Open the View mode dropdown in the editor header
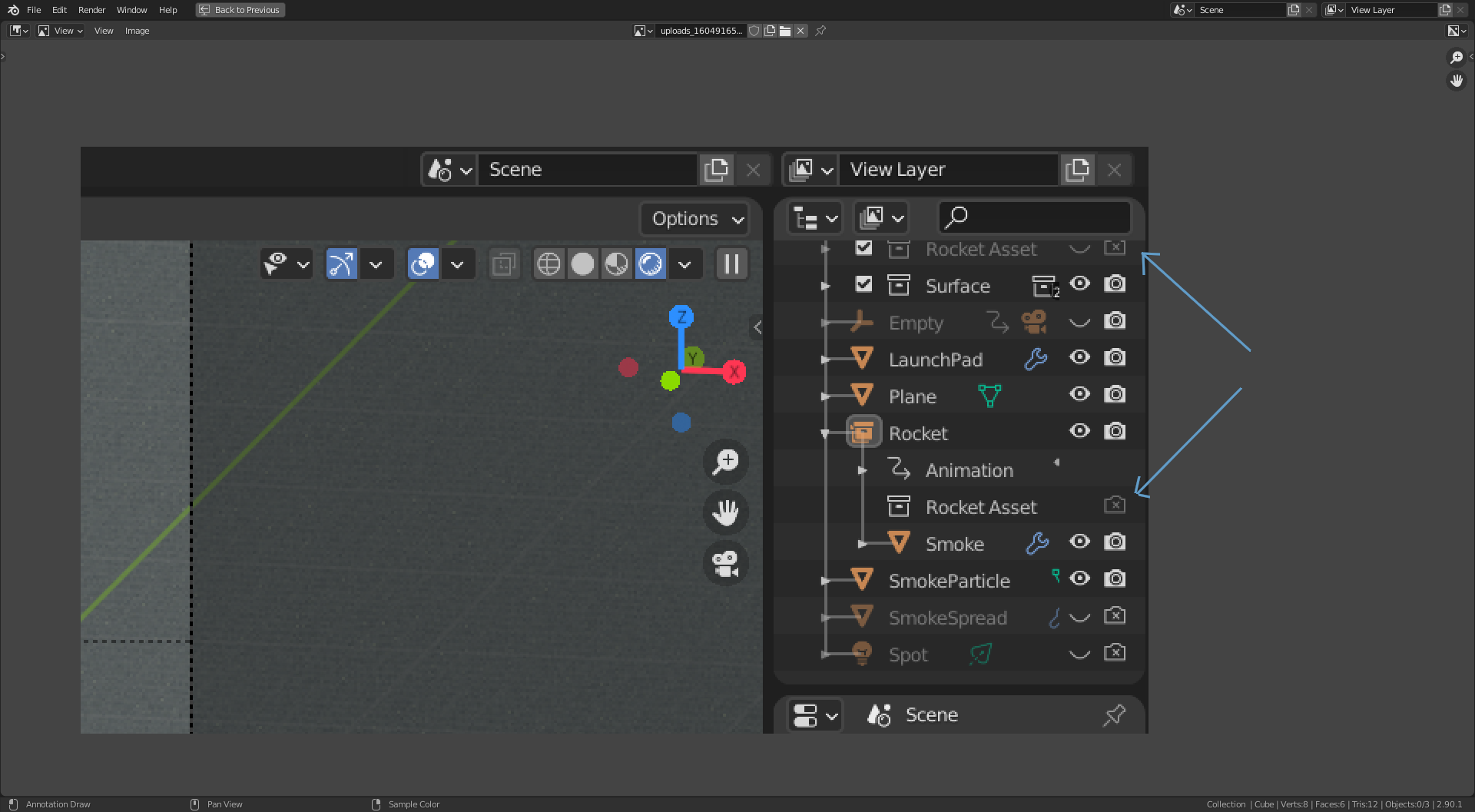The height and width of the screenshot is (812, 1475). 61,31
